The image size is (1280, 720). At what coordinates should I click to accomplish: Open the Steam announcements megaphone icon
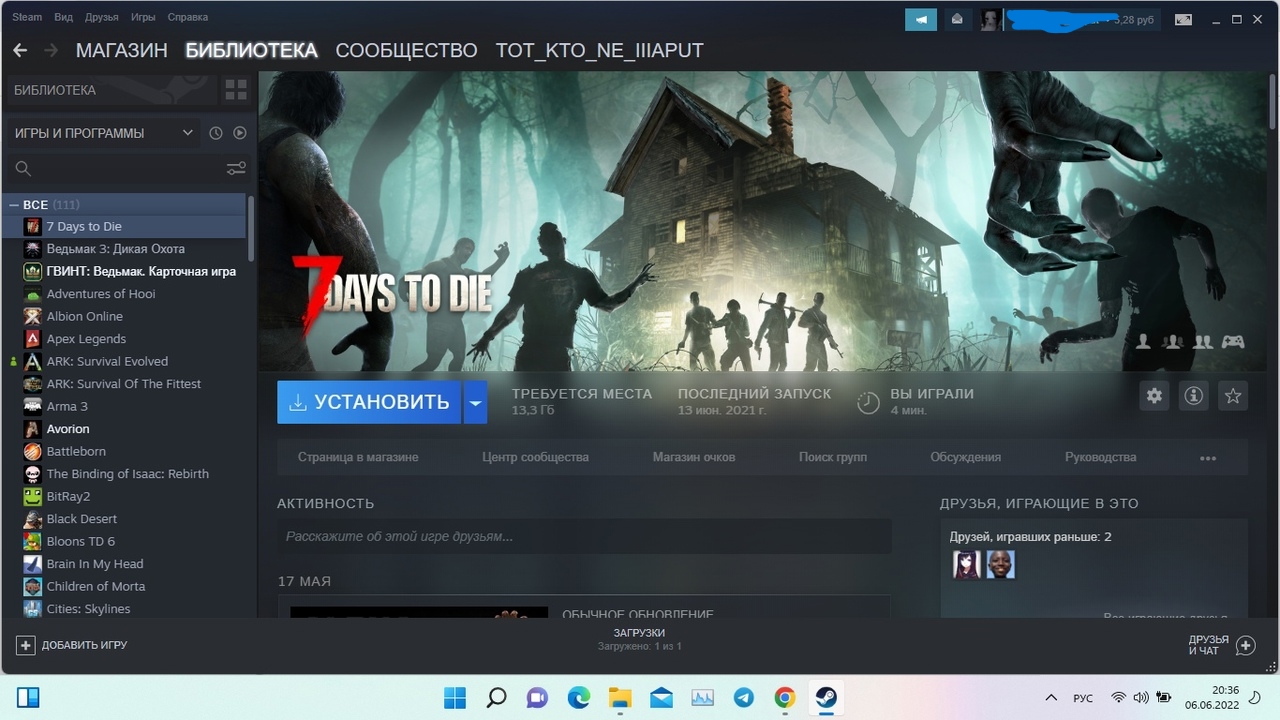[x=921, y=19]
